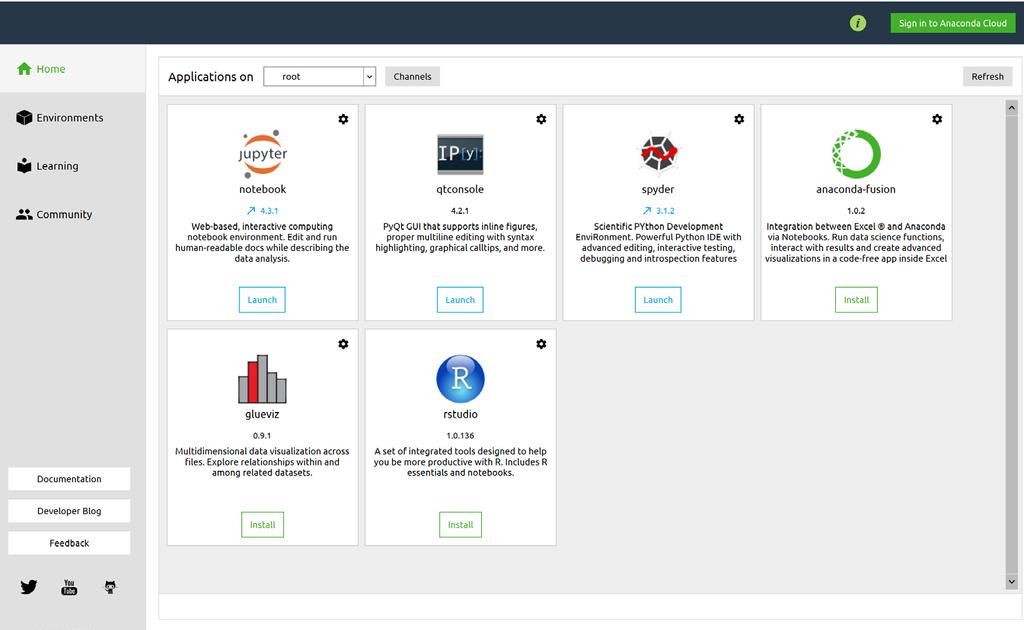Click the glueviz version 0.9.1 text
1024x630 pixels.
262,435
